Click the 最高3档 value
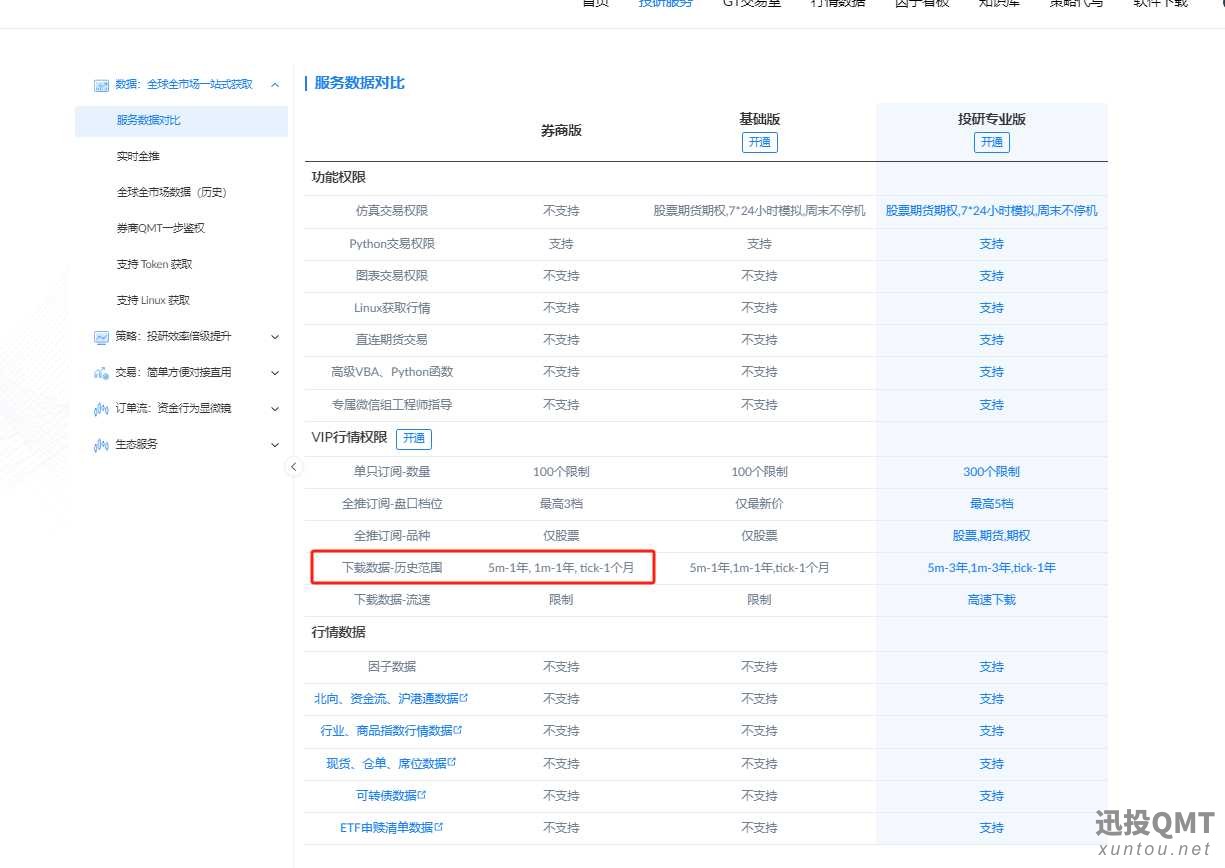This screenshot has height=868, width=1225. tap(561, 503)
